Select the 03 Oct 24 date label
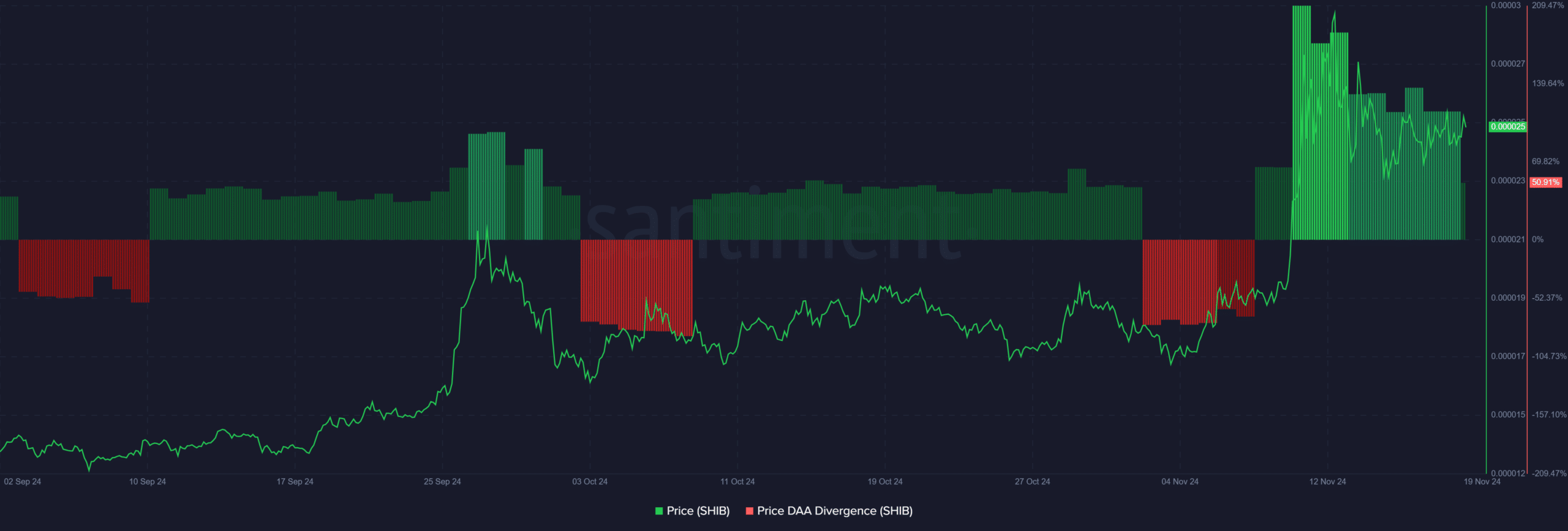 (590, 481)
